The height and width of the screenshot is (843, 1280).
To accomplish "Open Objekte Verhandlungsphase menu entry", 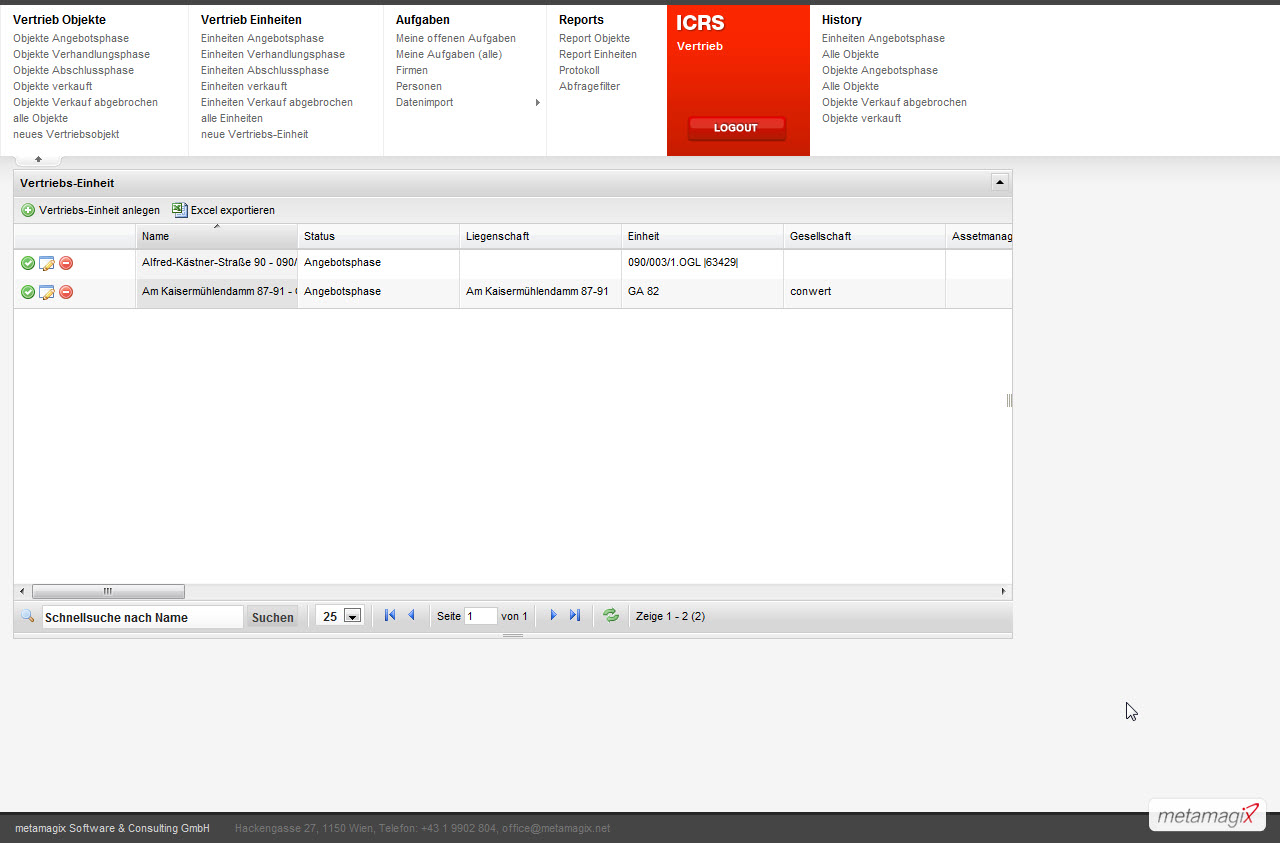I will (x=81, y=54).
